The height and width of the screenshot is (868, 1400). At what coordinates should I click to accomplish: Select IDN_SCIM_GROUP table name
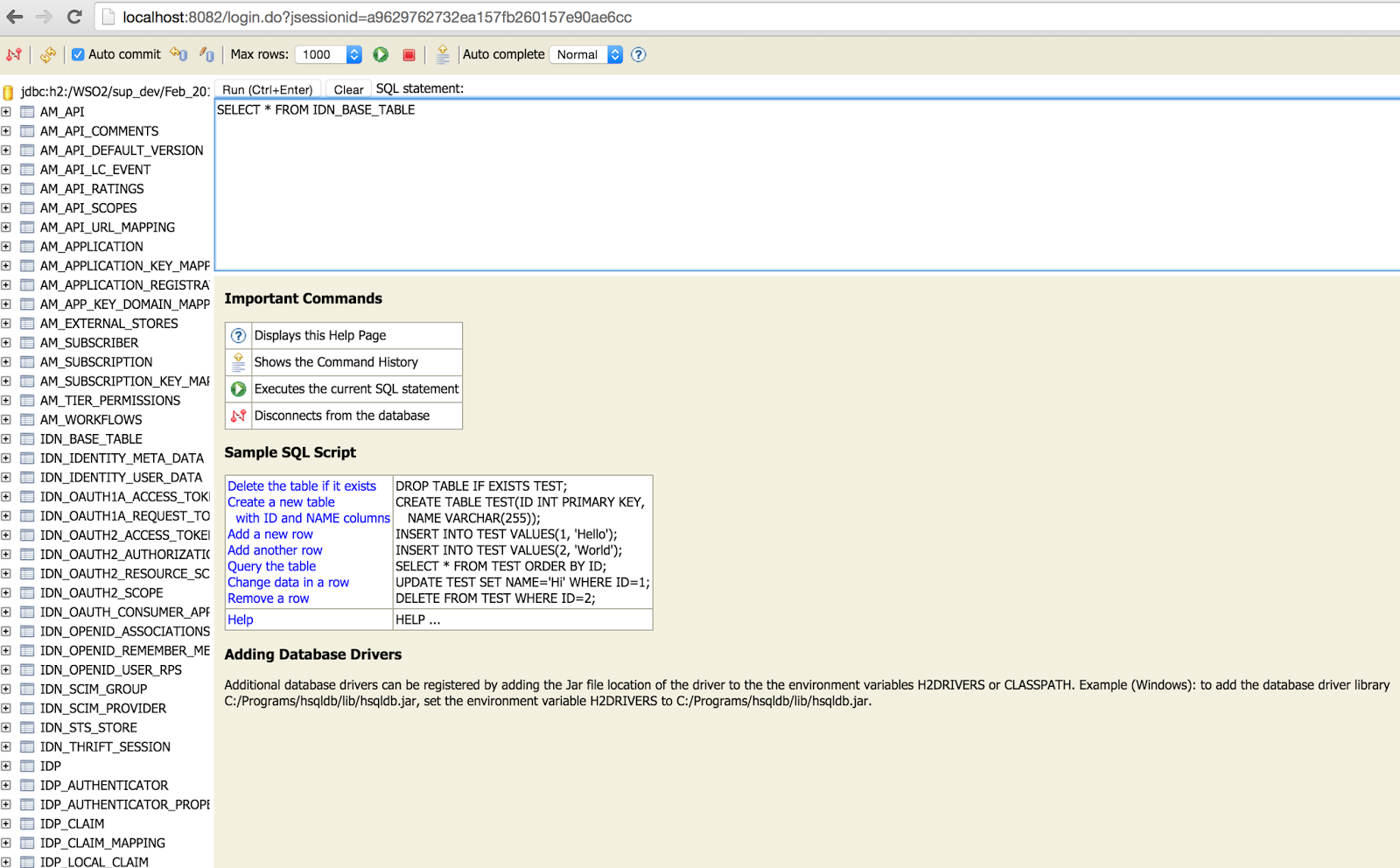click(x=94, y=689)
